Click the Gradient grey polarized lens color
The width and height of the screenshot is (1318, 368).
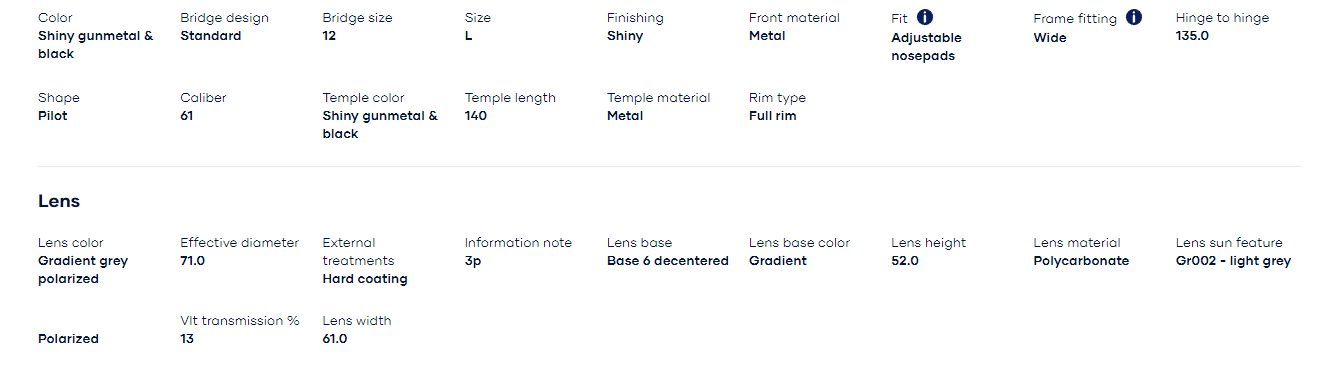coord(83,270)
